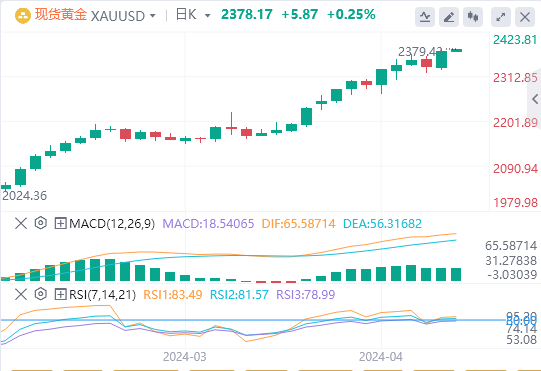Collapse the right side panel arrow
Screen dimensions: 541x371
[535, 99]
